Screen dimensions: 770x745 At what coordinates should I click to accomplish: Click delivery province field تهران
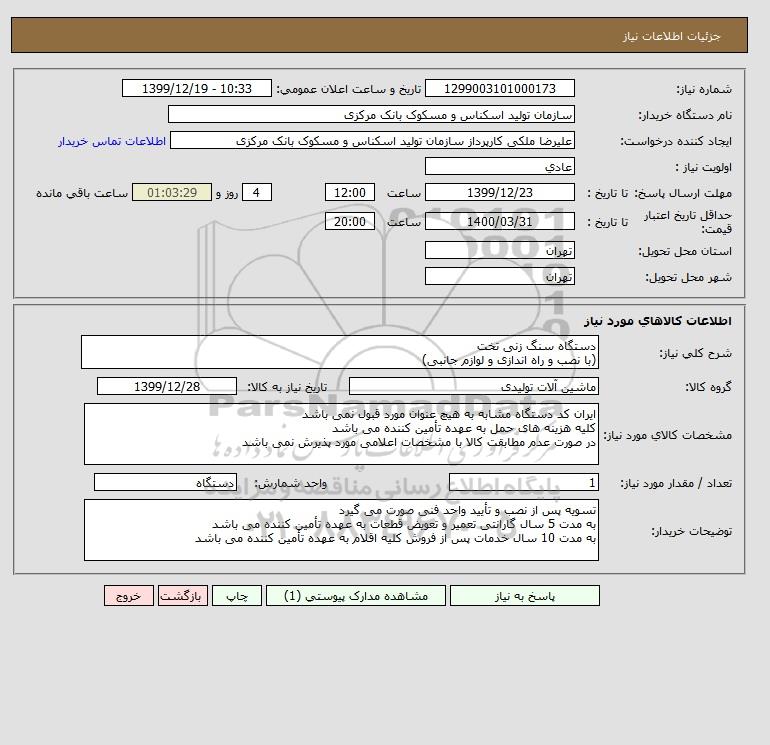[x=499, y=250]
